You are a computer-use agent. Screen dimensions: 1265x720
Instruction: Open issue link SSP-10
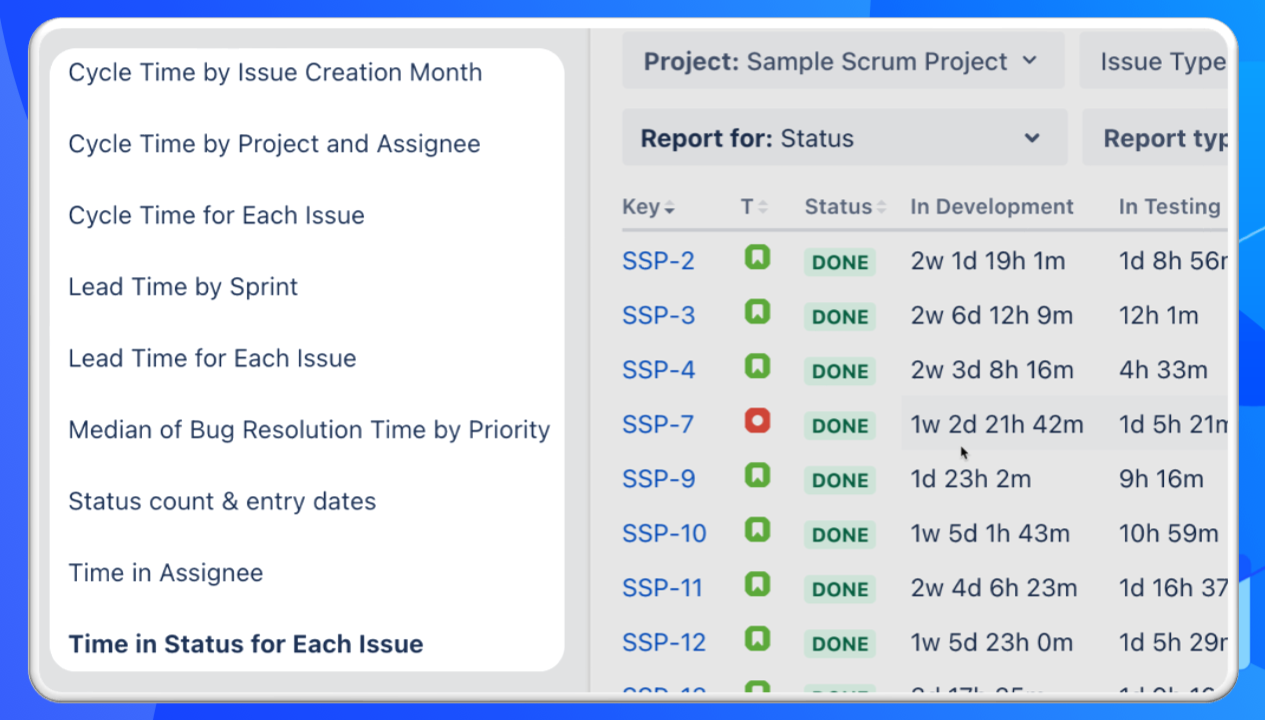(664, 533)
